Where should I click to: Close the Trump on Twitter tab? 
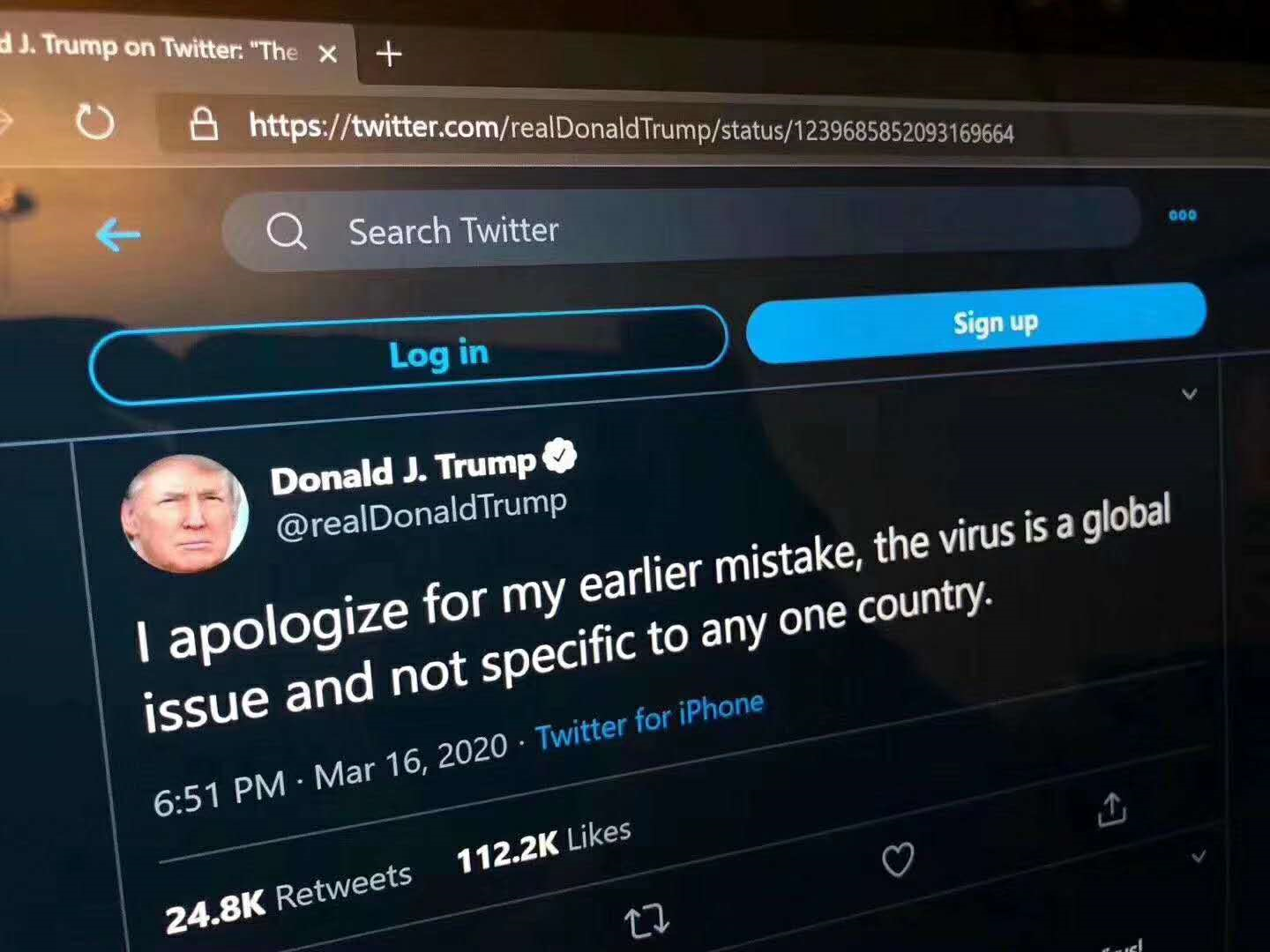click(328, 54)
